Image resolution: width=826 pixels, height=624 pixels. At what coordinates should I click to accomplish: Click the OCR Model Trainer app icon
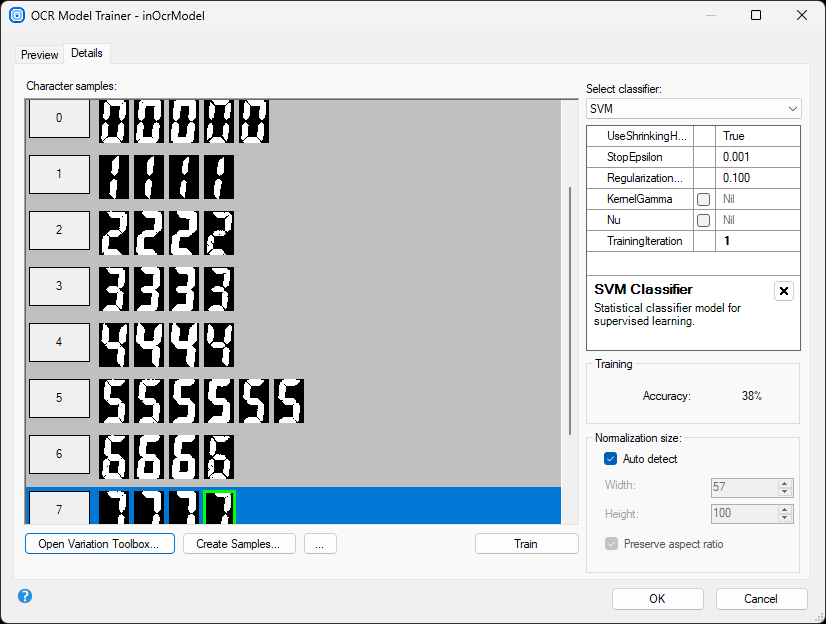pos(16,16)
